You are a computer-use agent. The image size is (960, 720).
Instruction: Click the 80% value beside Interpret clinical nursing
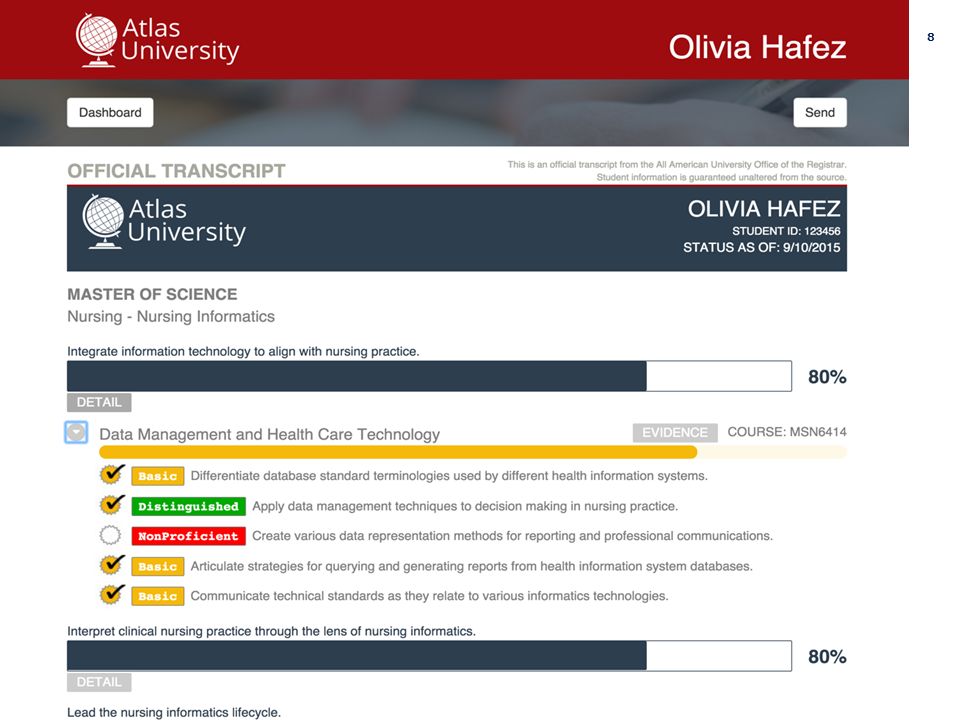coord(827,656)
